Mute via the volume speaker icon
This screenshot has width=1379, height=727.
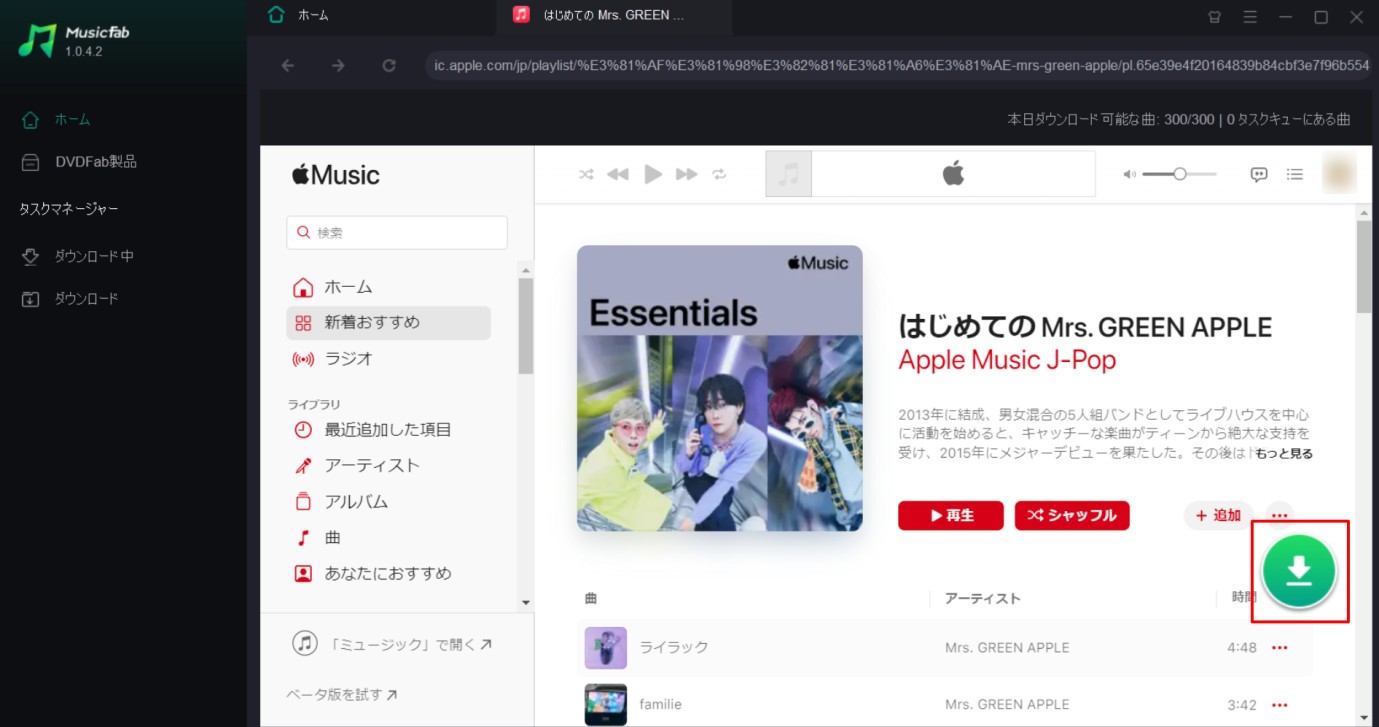coord(1129,174)
